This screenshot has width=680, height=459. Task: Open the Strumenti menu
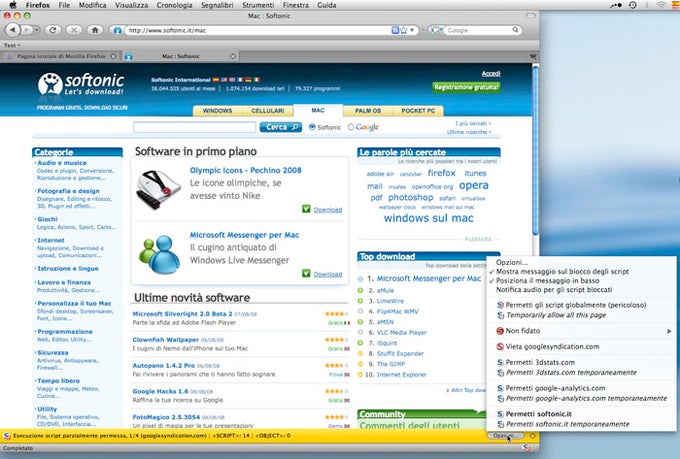(x=258, y=5)
